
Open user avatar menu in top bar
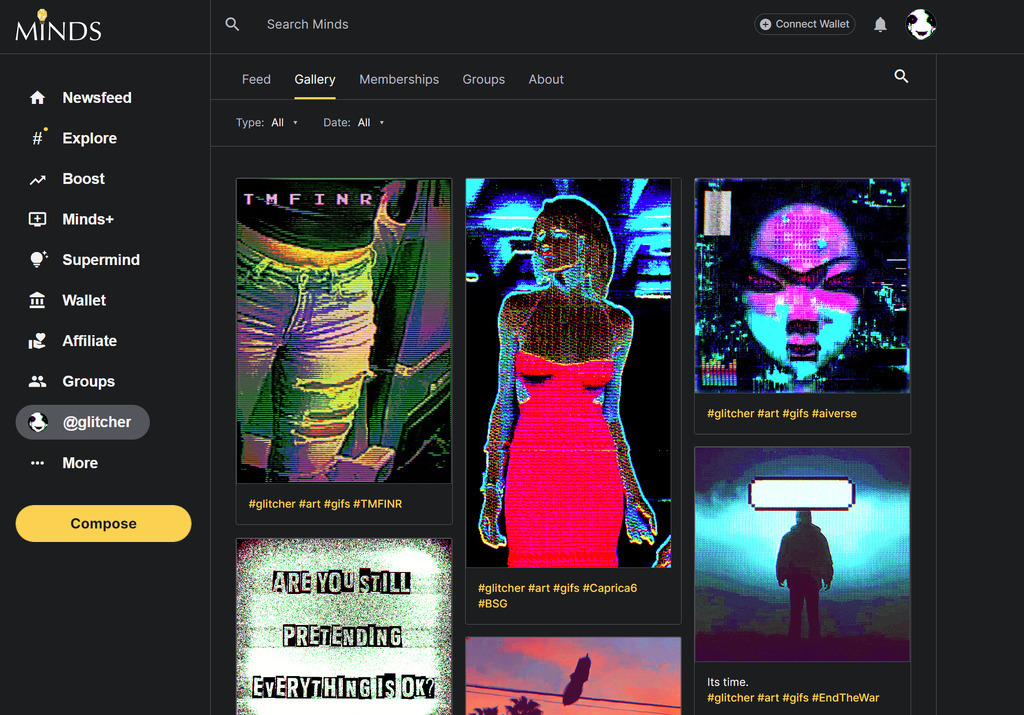[920, 25]
